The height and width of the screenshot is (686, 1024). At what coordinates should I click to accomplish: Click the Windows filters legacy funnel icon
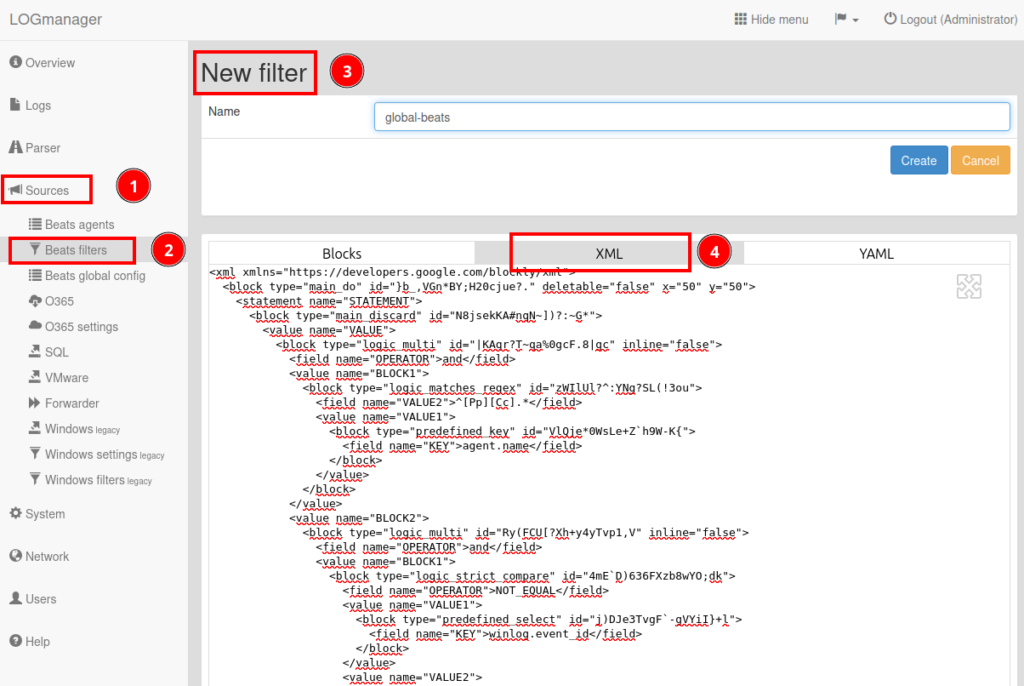(35, 479)
